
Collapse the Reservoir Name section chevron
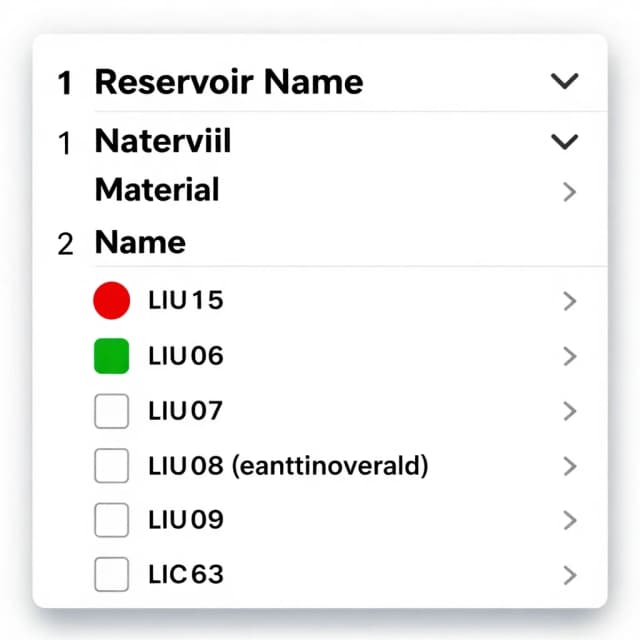point(564,81)
